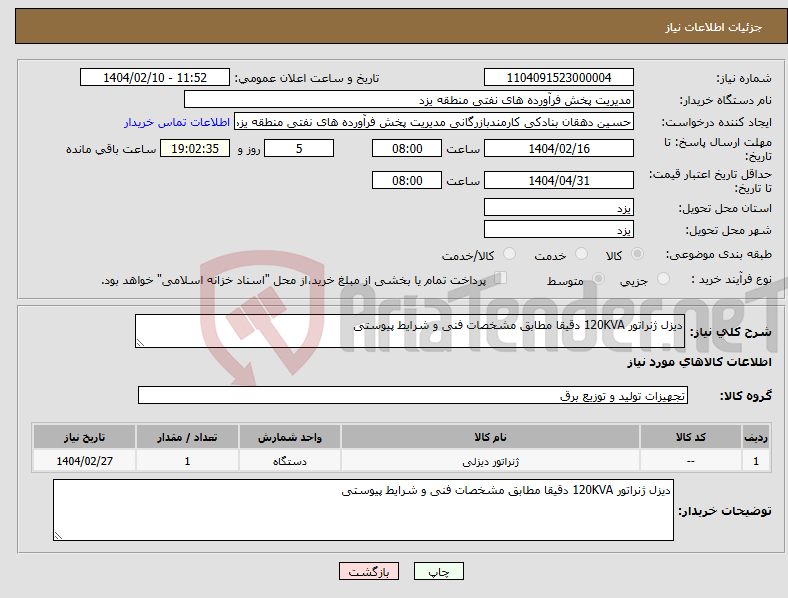Click the date cell 1404/02/27
Screen dimensions: 788x598
[x=84, y=461]
